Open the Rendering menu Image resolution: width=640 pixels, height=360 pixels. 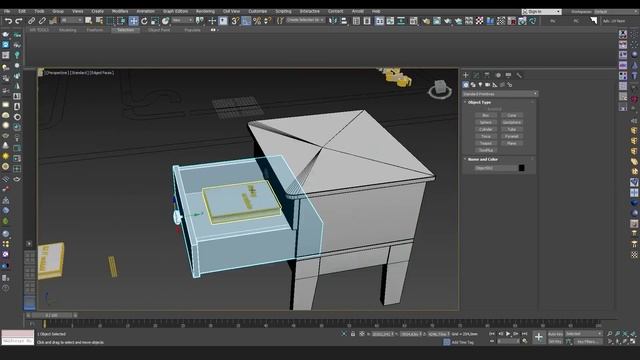[x=205, y=11]
